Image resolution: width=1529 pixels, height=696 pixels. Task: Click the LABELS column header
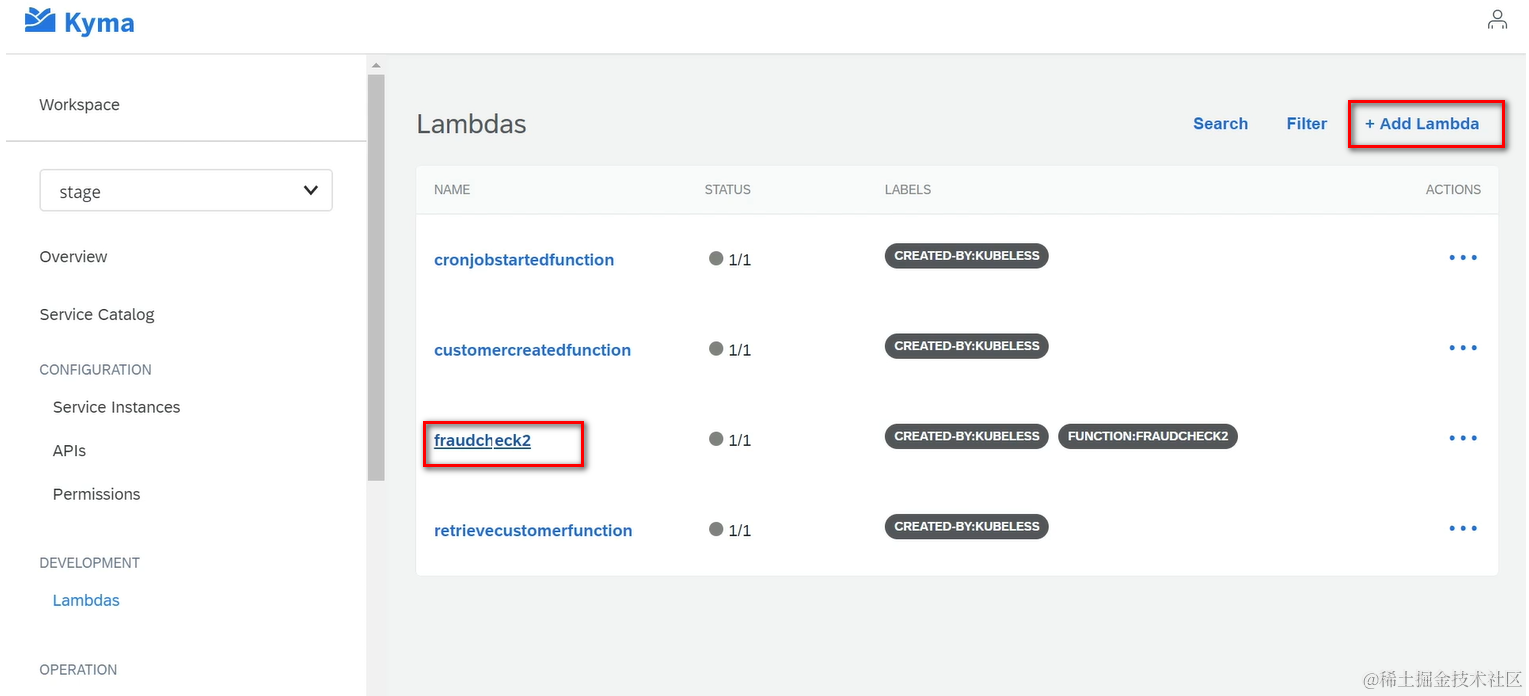point(908,189)
